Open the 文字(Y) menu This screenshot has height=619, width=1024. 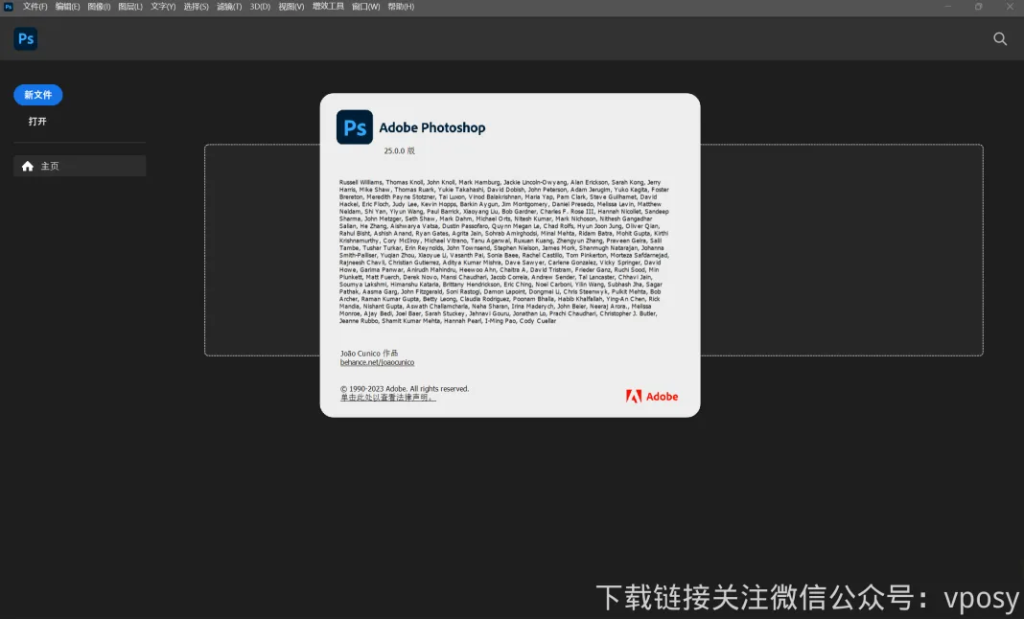163,7
